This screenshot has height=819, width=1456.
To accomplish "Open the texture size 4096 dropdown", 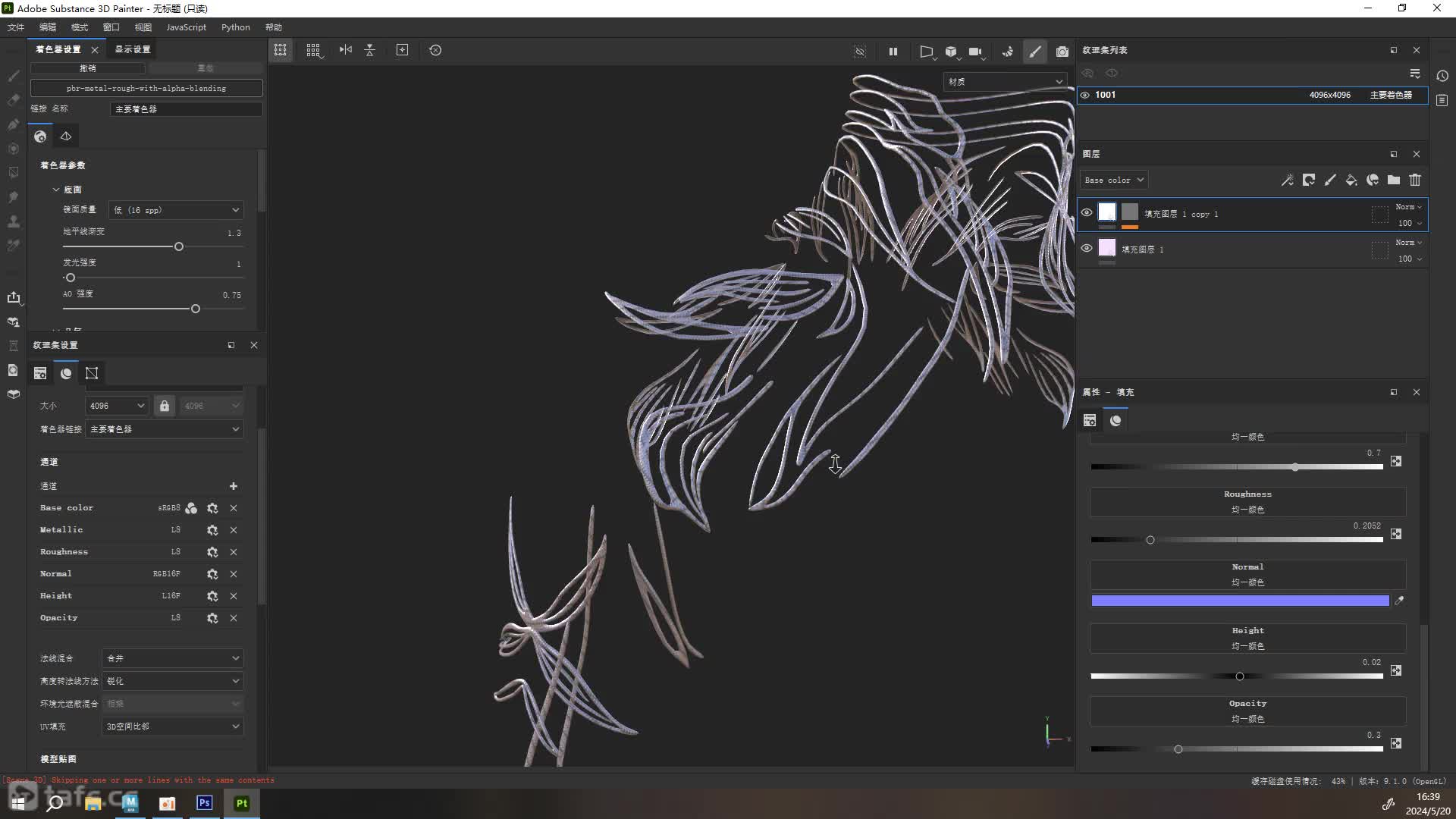I will coord(116,406).
